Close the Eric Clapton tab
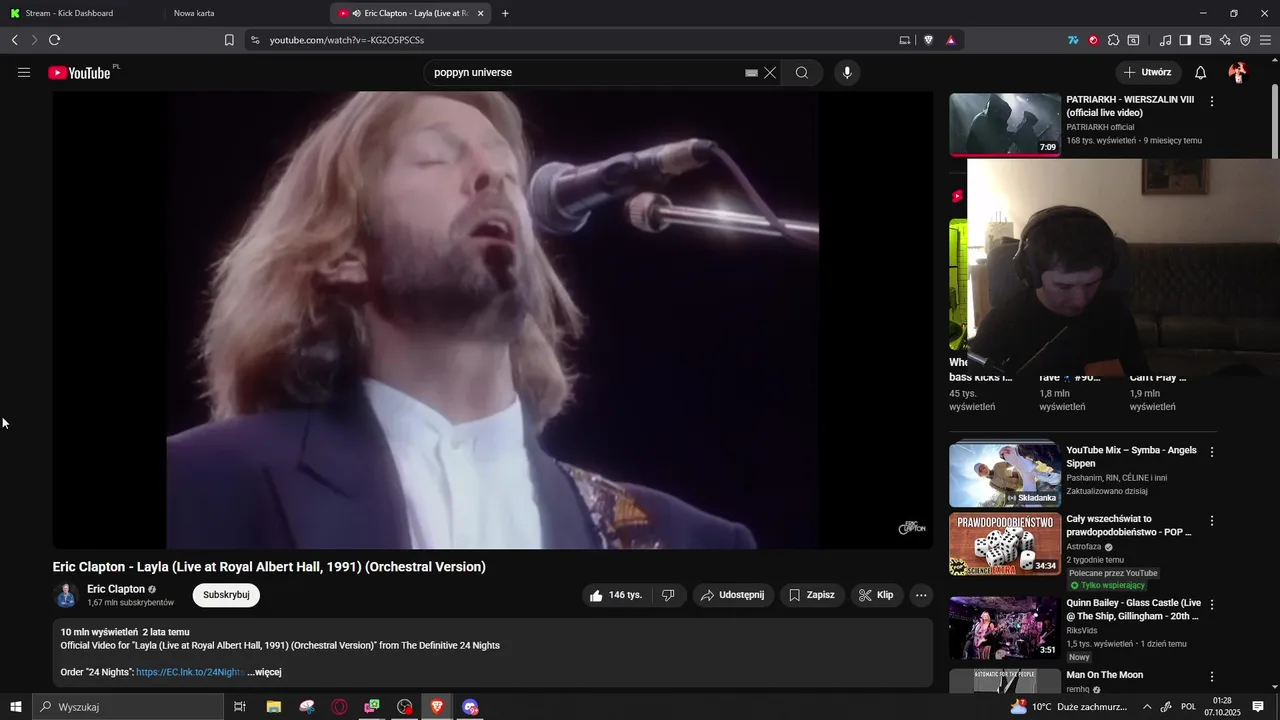 click(481, 13)
